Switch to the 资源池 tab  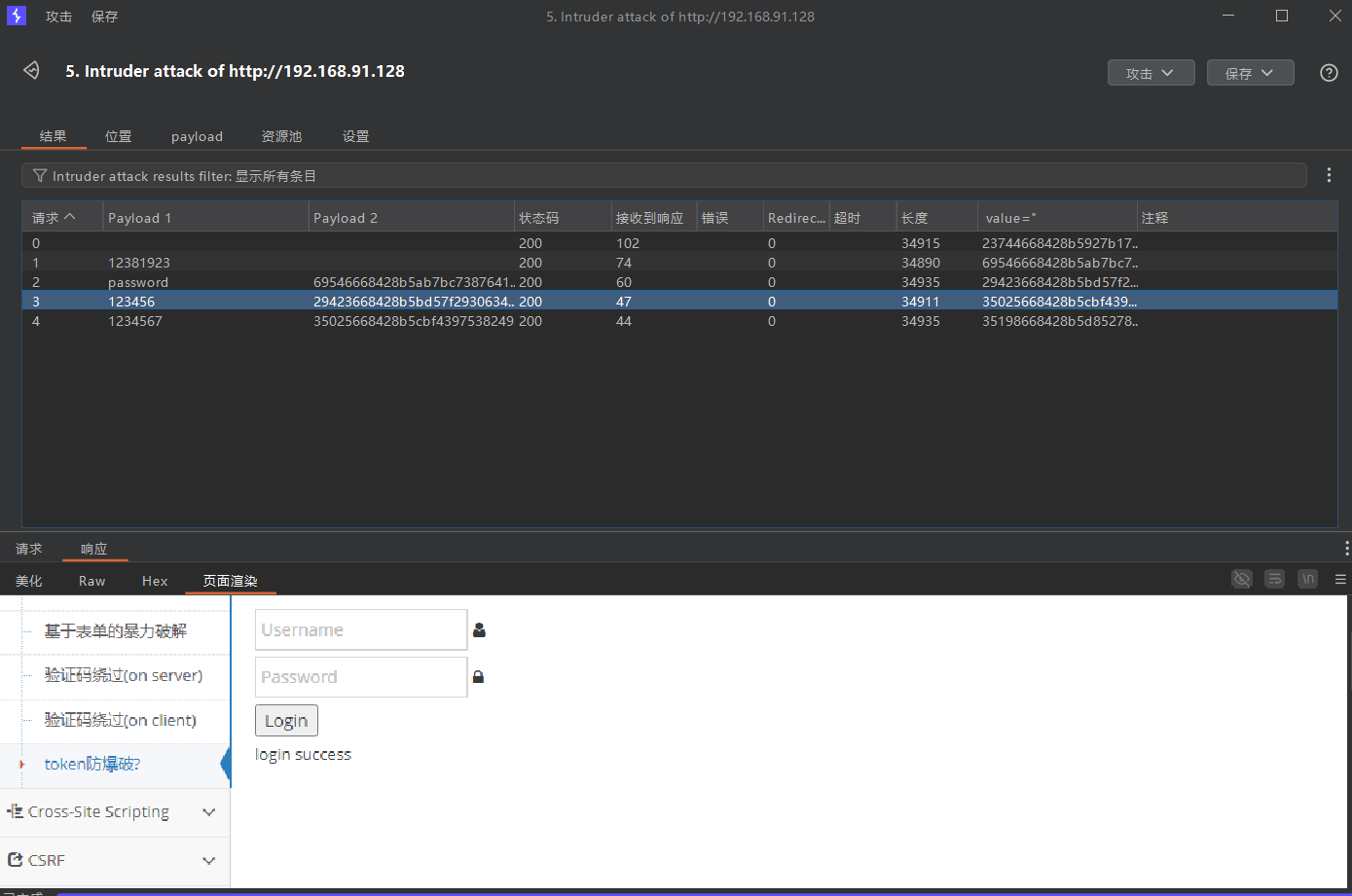[x=281, y=136]
